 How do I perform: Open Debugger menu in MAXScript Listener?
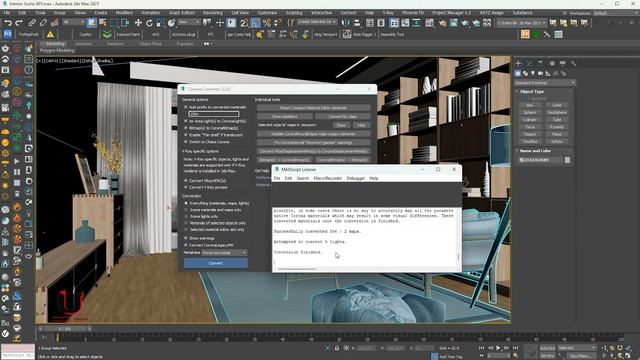(355, 178)
